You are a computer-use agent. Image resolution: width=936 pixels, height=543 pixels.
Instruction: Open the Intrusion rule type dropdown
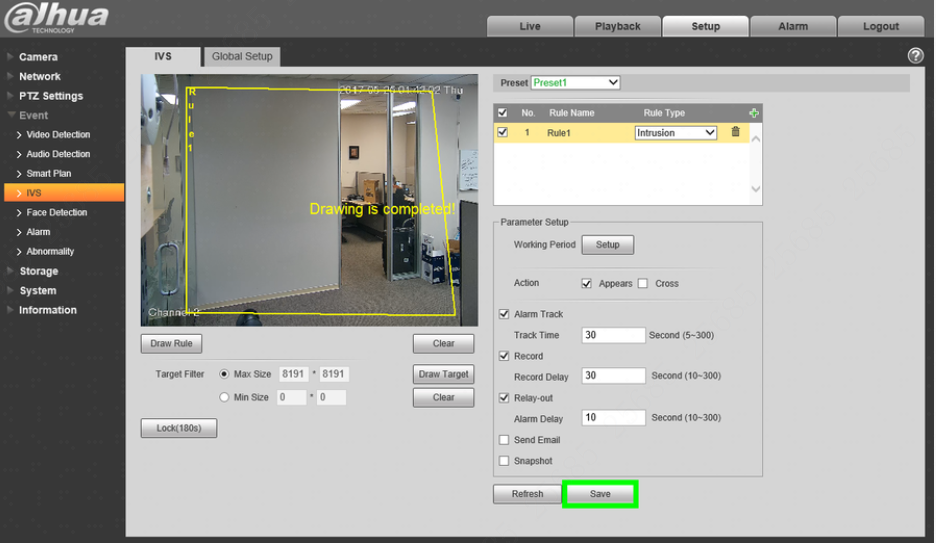pyautogui.click(x=675, y=132)
